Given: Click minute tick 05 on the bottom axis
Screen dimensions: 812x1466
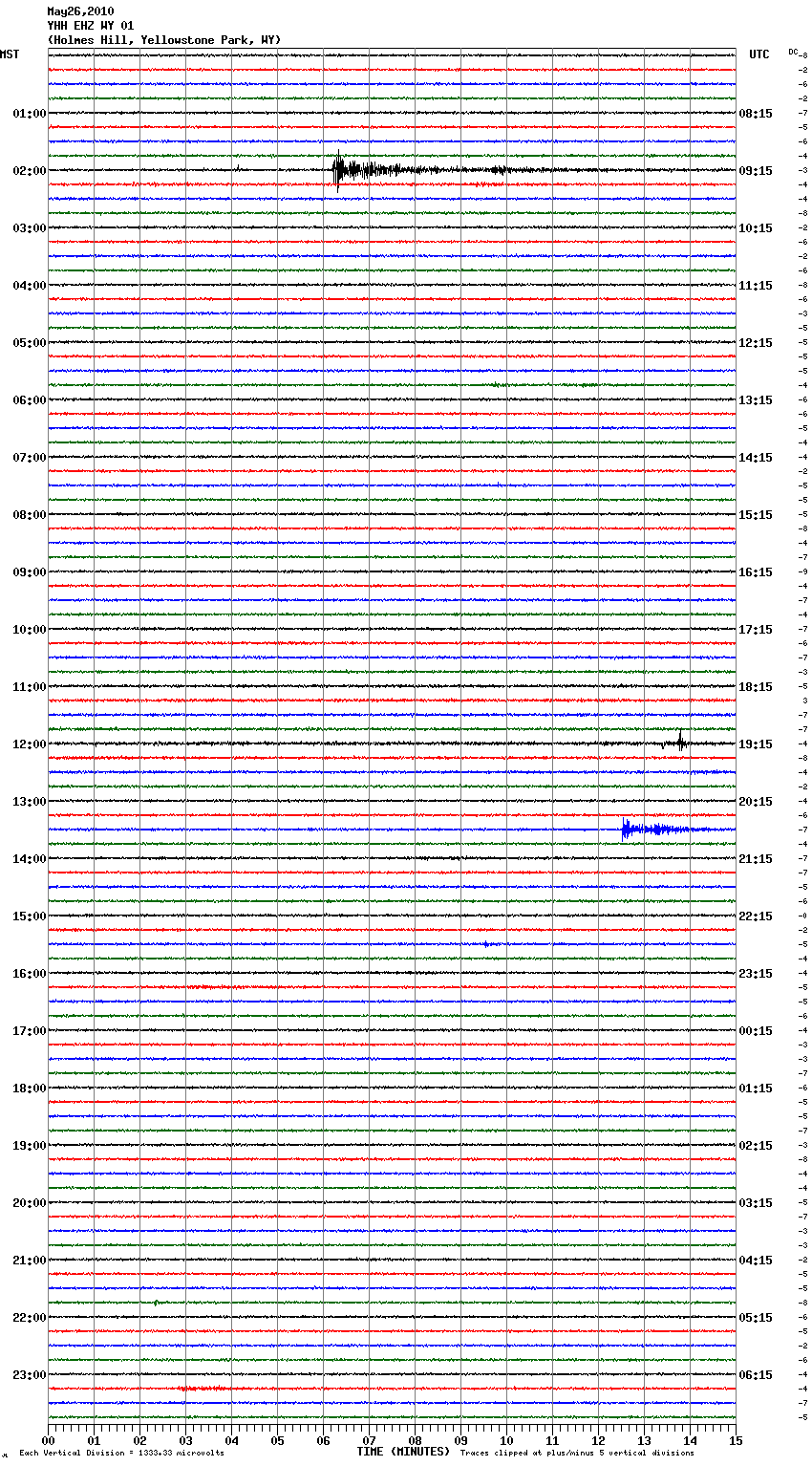Looking at the screenshot, I should [277, 1439].
